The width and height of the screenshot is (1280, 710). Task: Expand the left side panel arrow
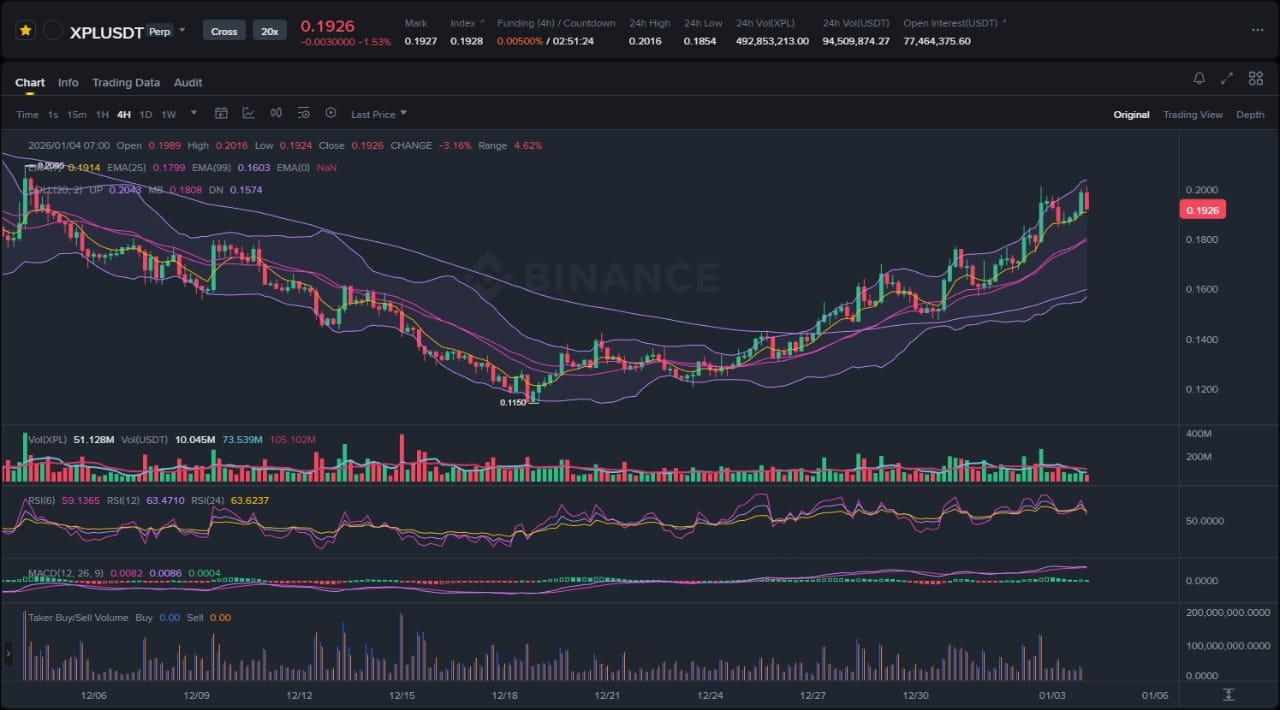(x=9, y=653)
